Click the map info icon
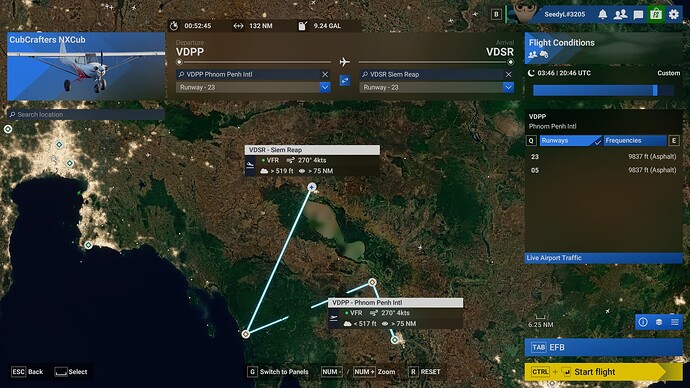The height and width of the screenshot is (388, 690). pos(643,322)
